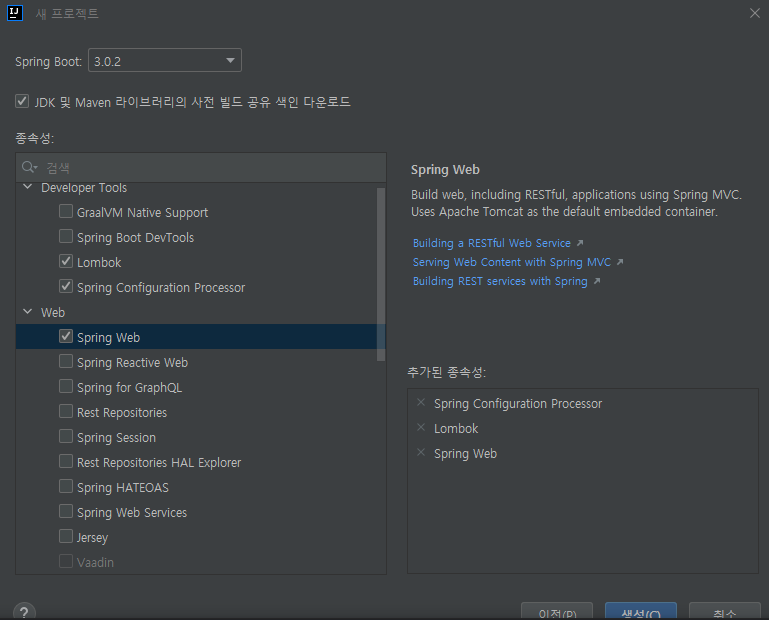Open Building REST services with Spring link
The image size is (769, 620).
500,282
